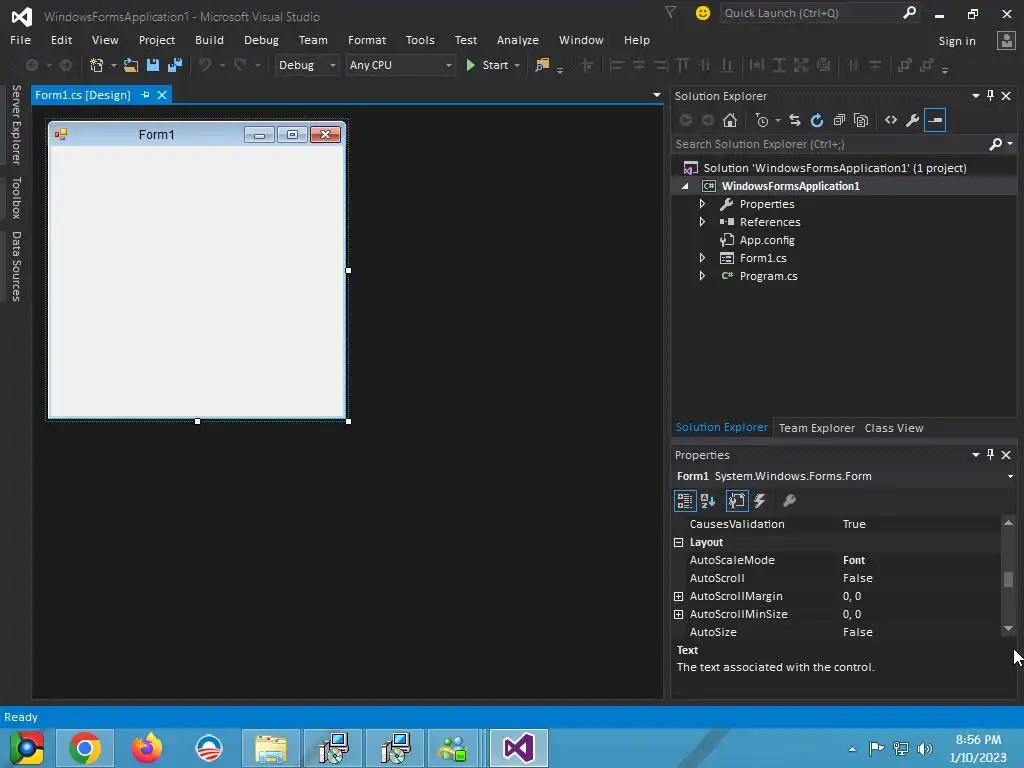
Task: Select App.config in Solution Explorer
Action: 767,240
